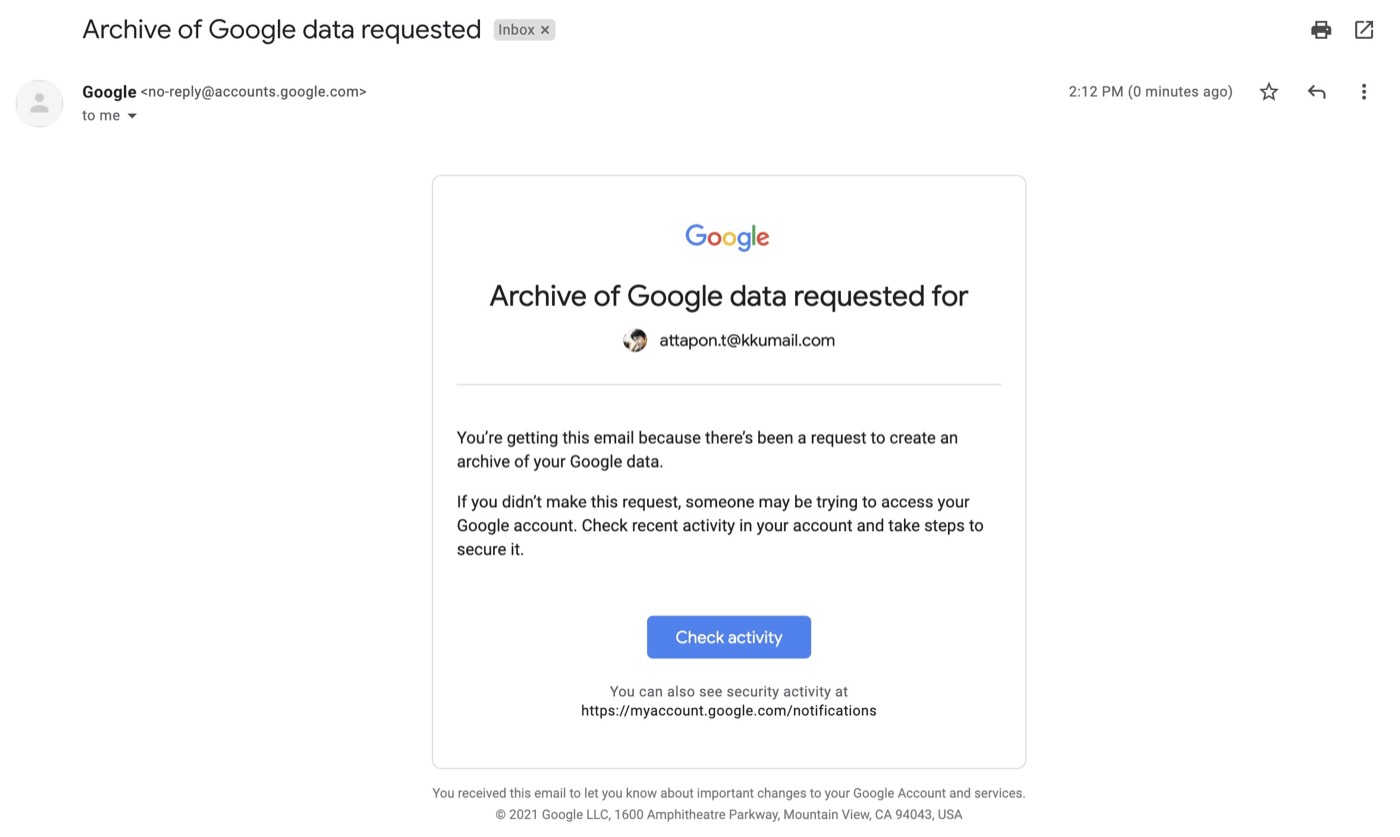The width and height of the screenshot is (1400, 837).
Task: Click the Google logo in the email
Action: coord(727,237)
